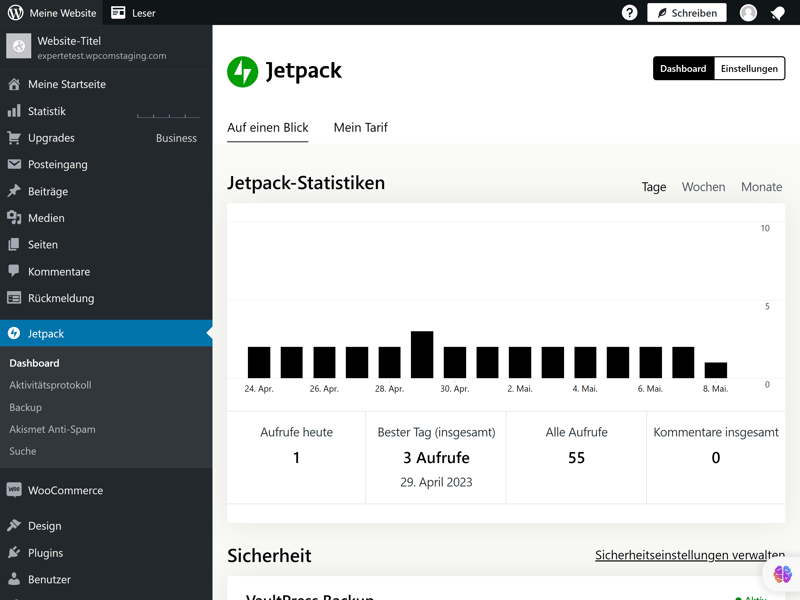Open Sicherheitseinstellungen verwalten link
Screen dimensions: 800x600
(689, 555)
